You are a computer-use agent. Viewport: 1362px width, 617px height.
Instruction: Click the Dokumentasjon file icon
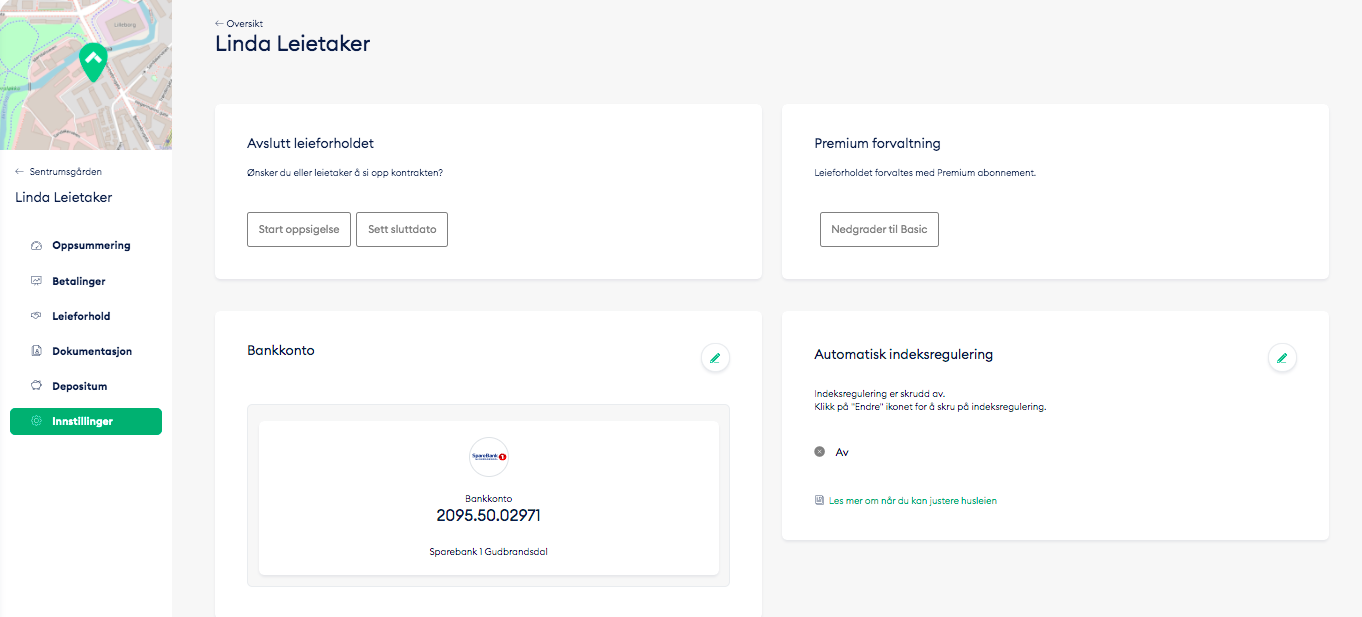(37, 351)
